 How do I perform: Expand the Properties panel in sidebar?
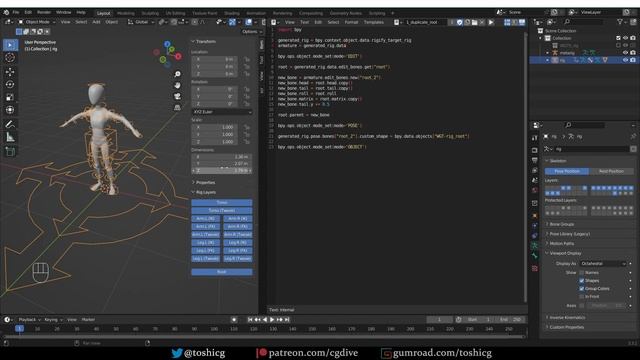click(204, 182)
